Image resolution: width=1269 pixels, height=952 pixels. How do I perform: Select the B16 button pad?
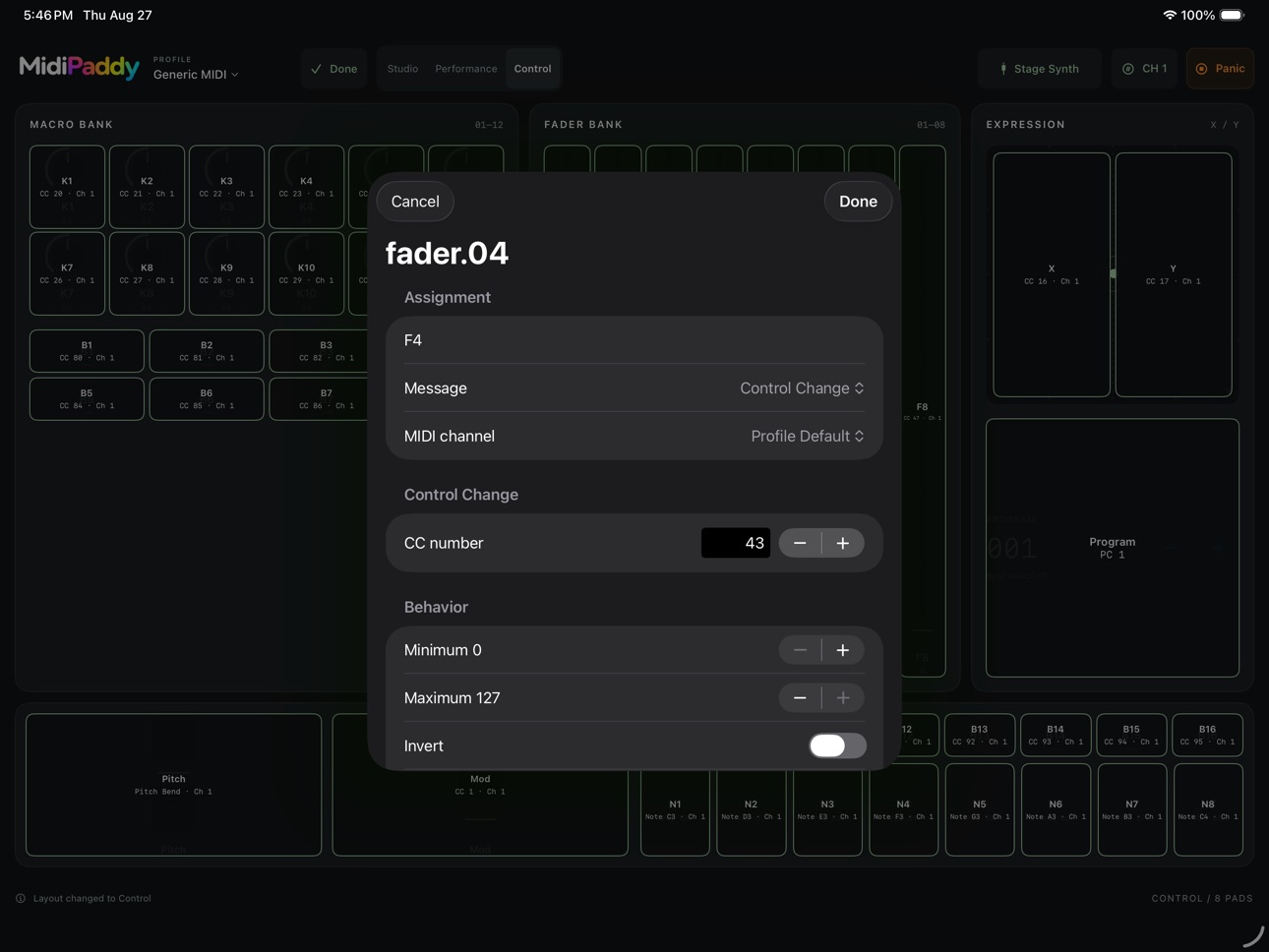pos(1207,735)
